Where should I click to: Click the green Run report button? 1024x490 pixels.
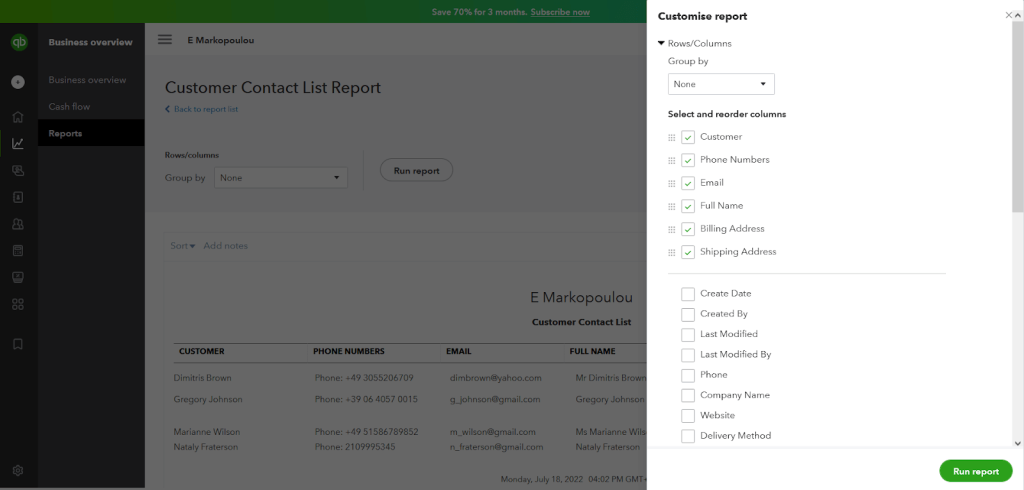(x=976, y=471)
